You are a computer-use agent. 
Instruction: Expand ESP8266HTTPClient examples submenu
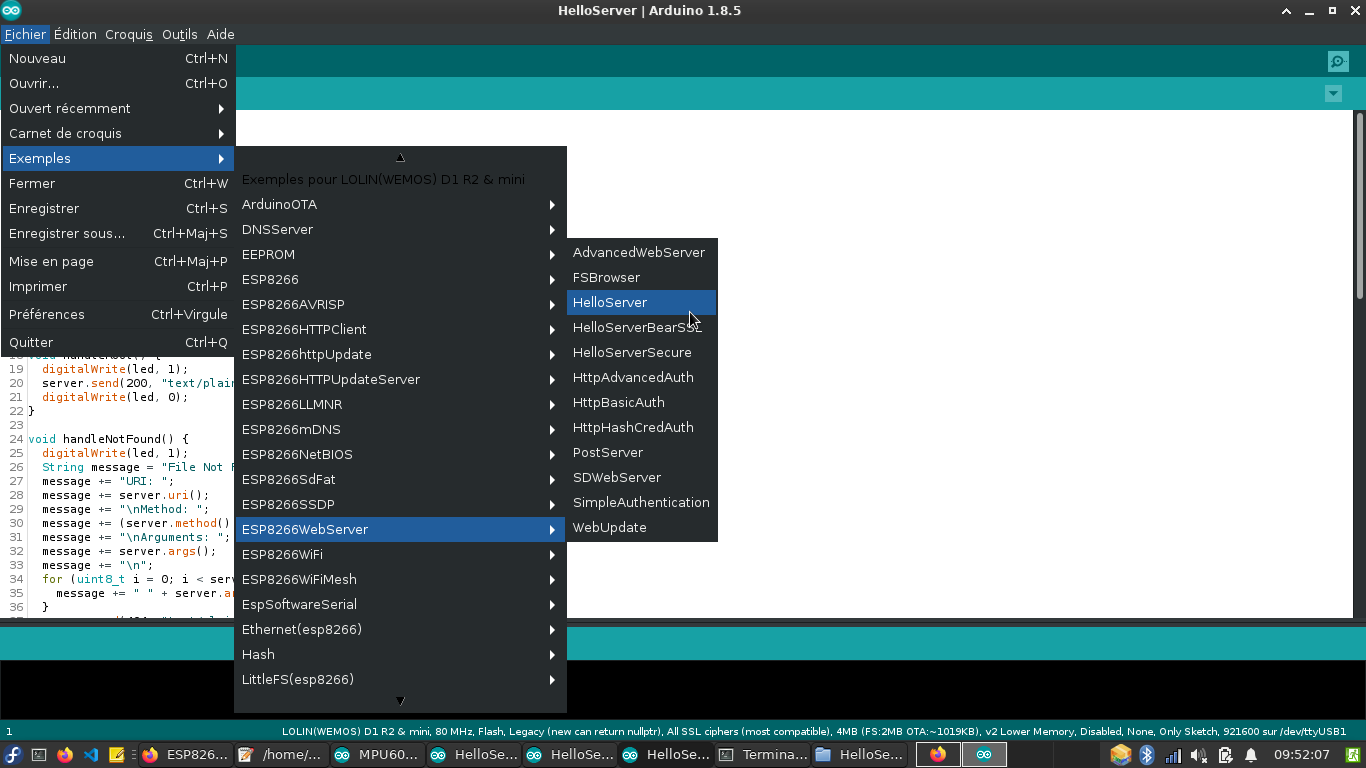click(x=400, y=330)
